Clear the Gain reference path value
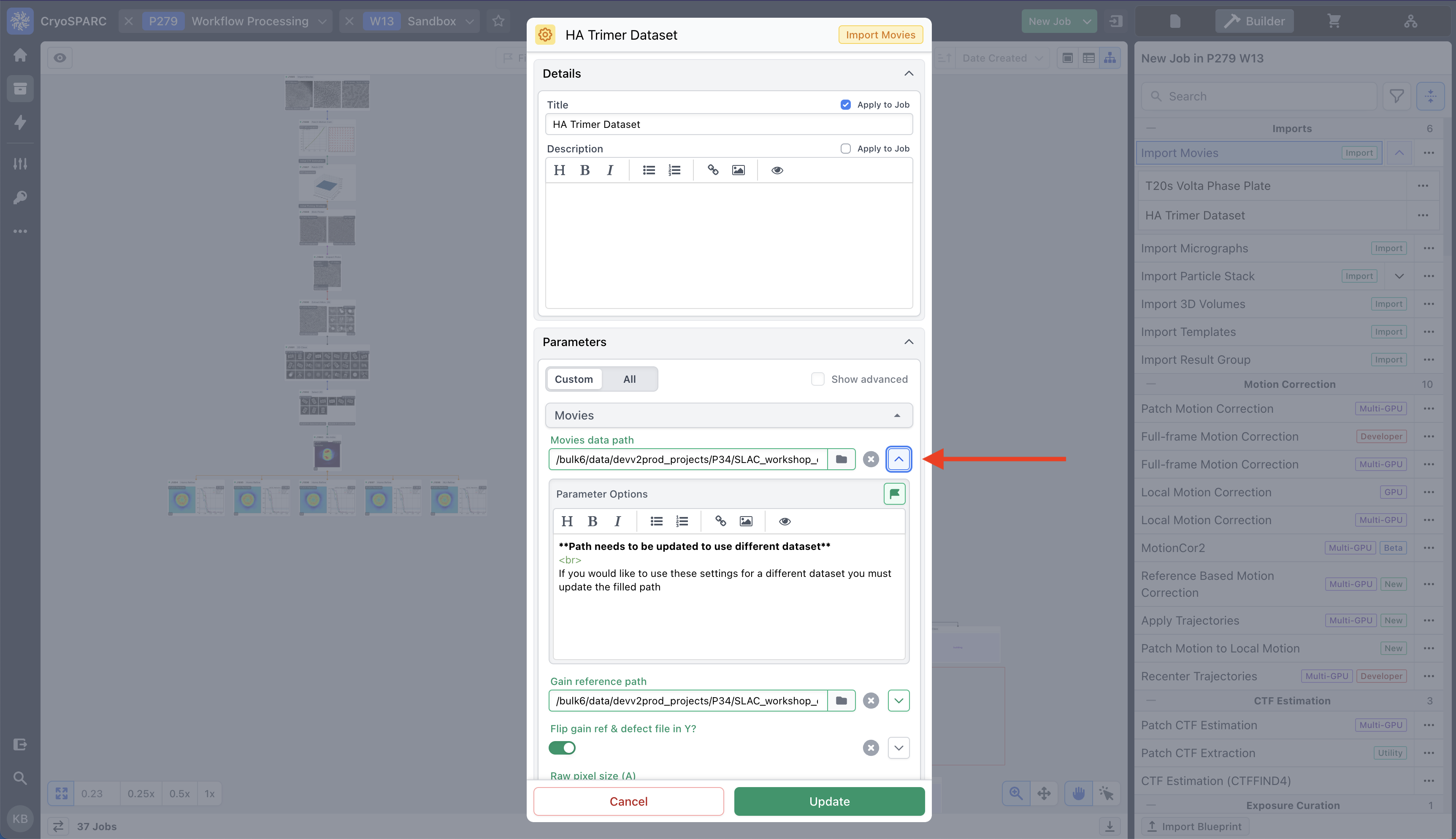The image size is (1456, 839). click(871, 701)
